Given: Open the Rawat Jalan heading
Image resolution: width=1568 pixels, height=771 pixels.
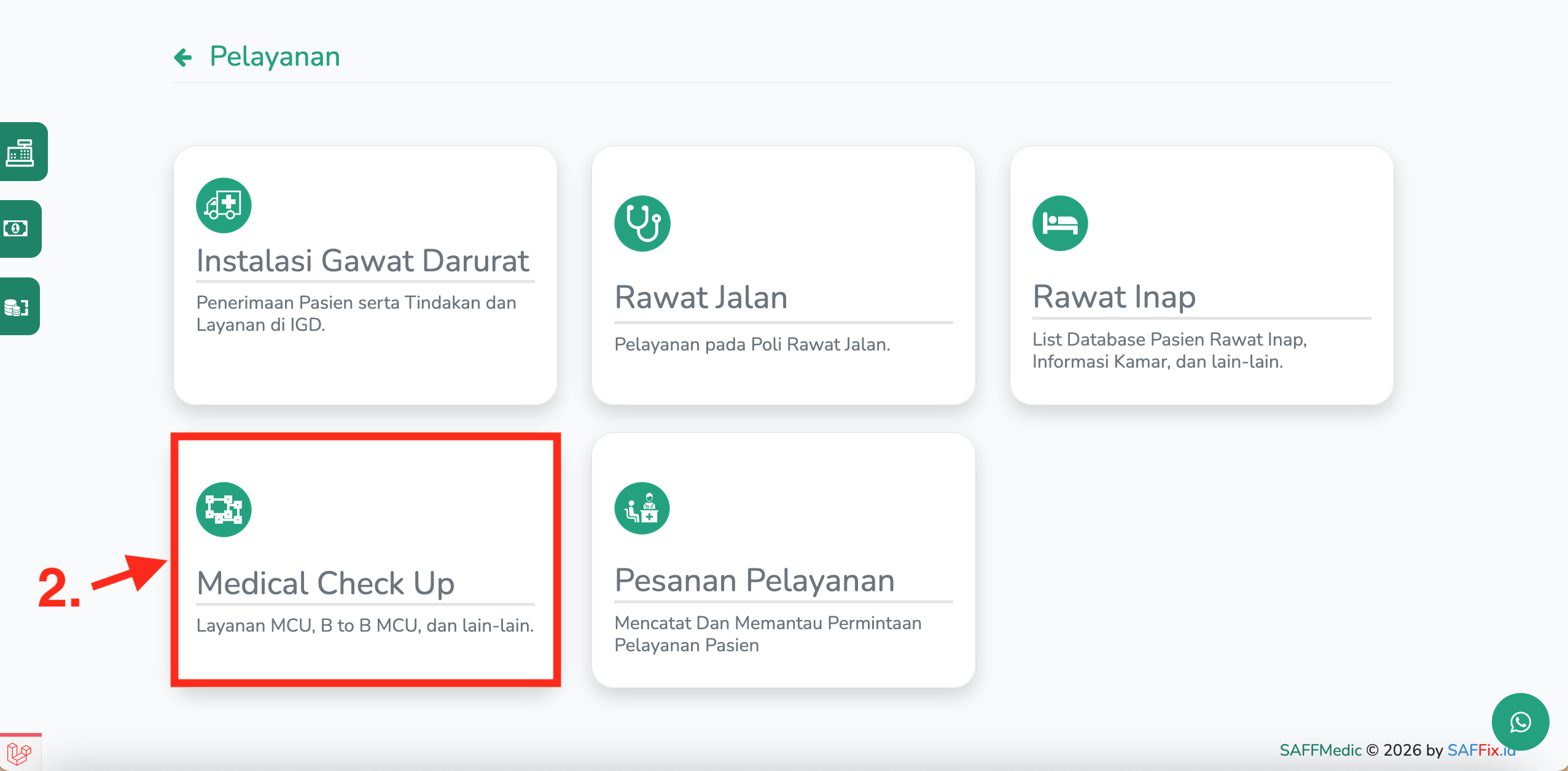Looking at the screenshot, I should (x=701, y=298).
